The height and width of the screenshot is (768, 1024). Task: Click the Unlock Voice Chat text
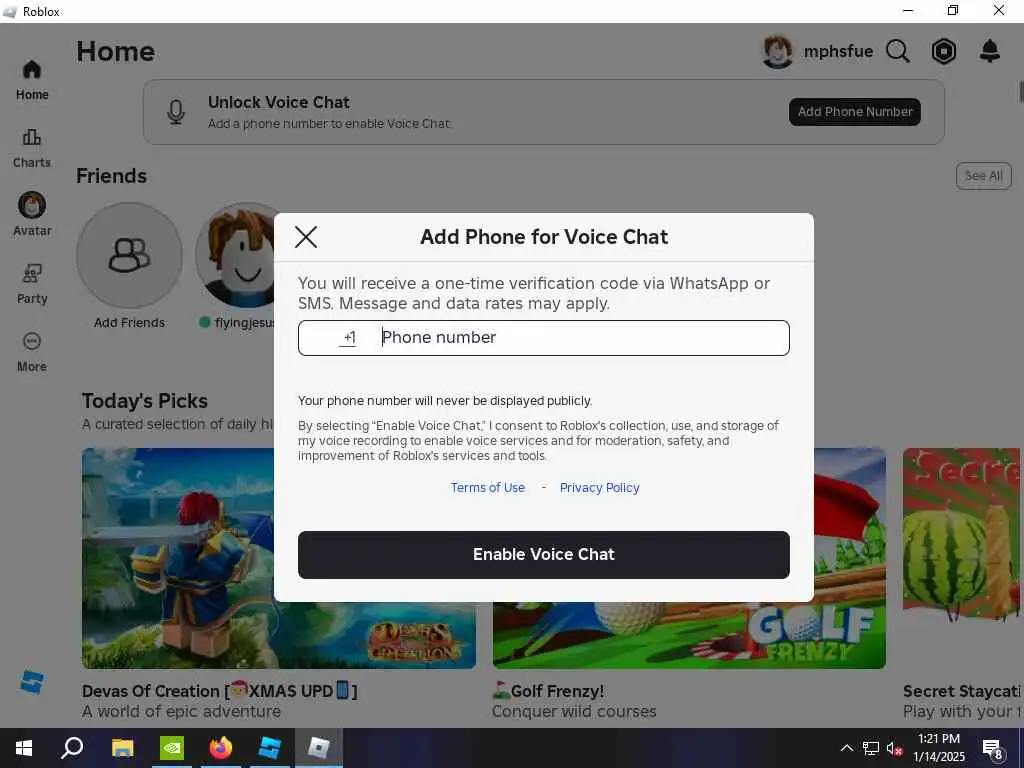click(279, 103)
